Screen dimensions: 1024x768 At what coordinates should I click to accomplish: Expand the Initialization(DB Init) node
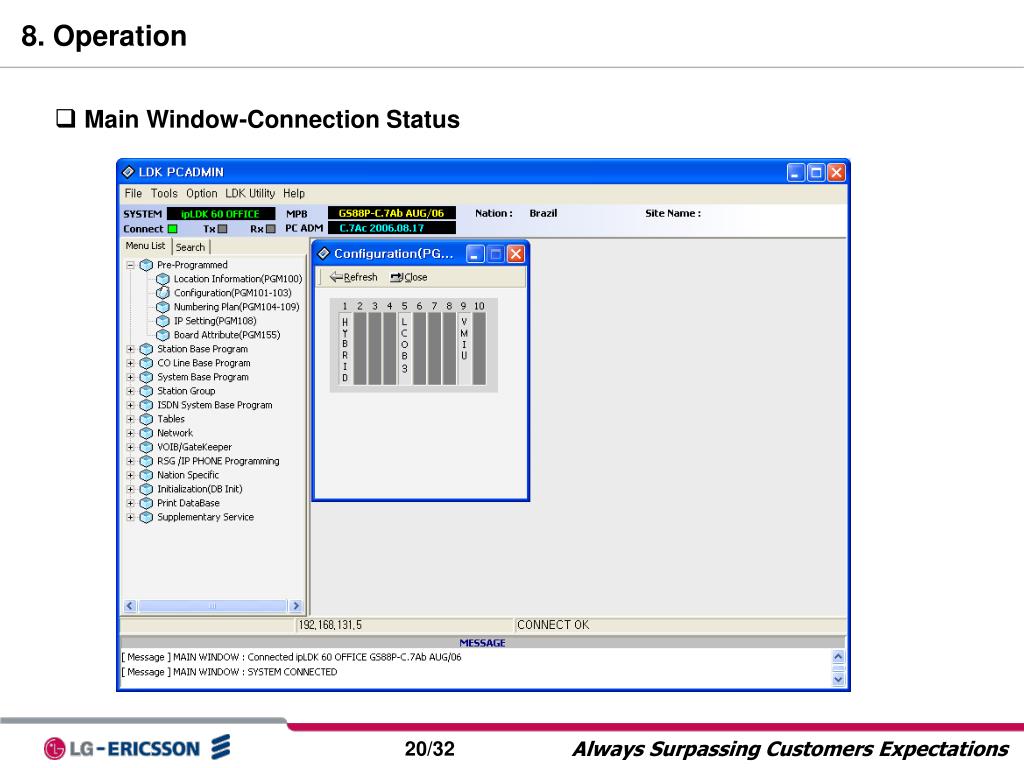click(130, 489)
